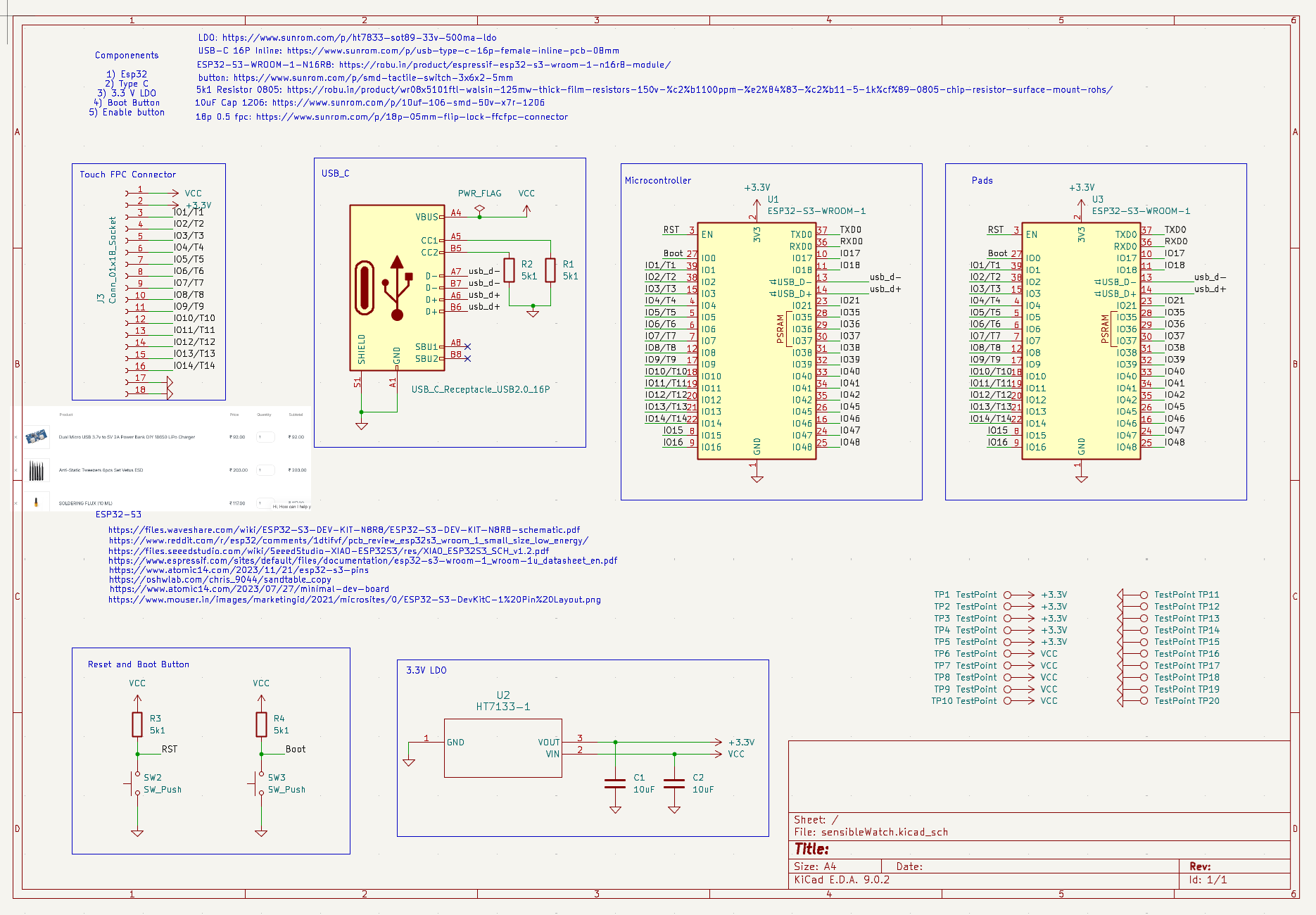The height and width of the screenshot is (915, 1316).
Task: Click capacitor C1 in the LDO block
Action: (x=615, y=783)
